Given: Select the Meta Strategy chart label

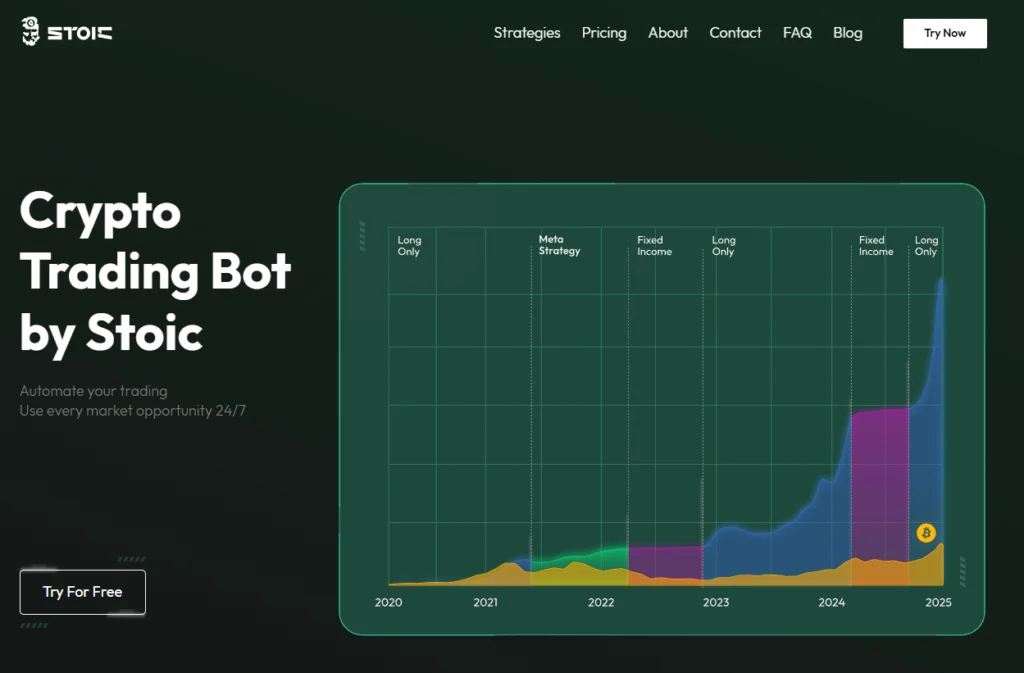Looking at the screenshot, I should (x=559, y=245).
